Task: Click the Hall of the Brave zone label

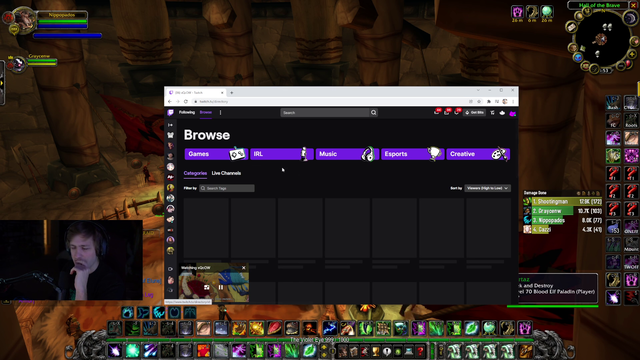Action: [599, 5]
